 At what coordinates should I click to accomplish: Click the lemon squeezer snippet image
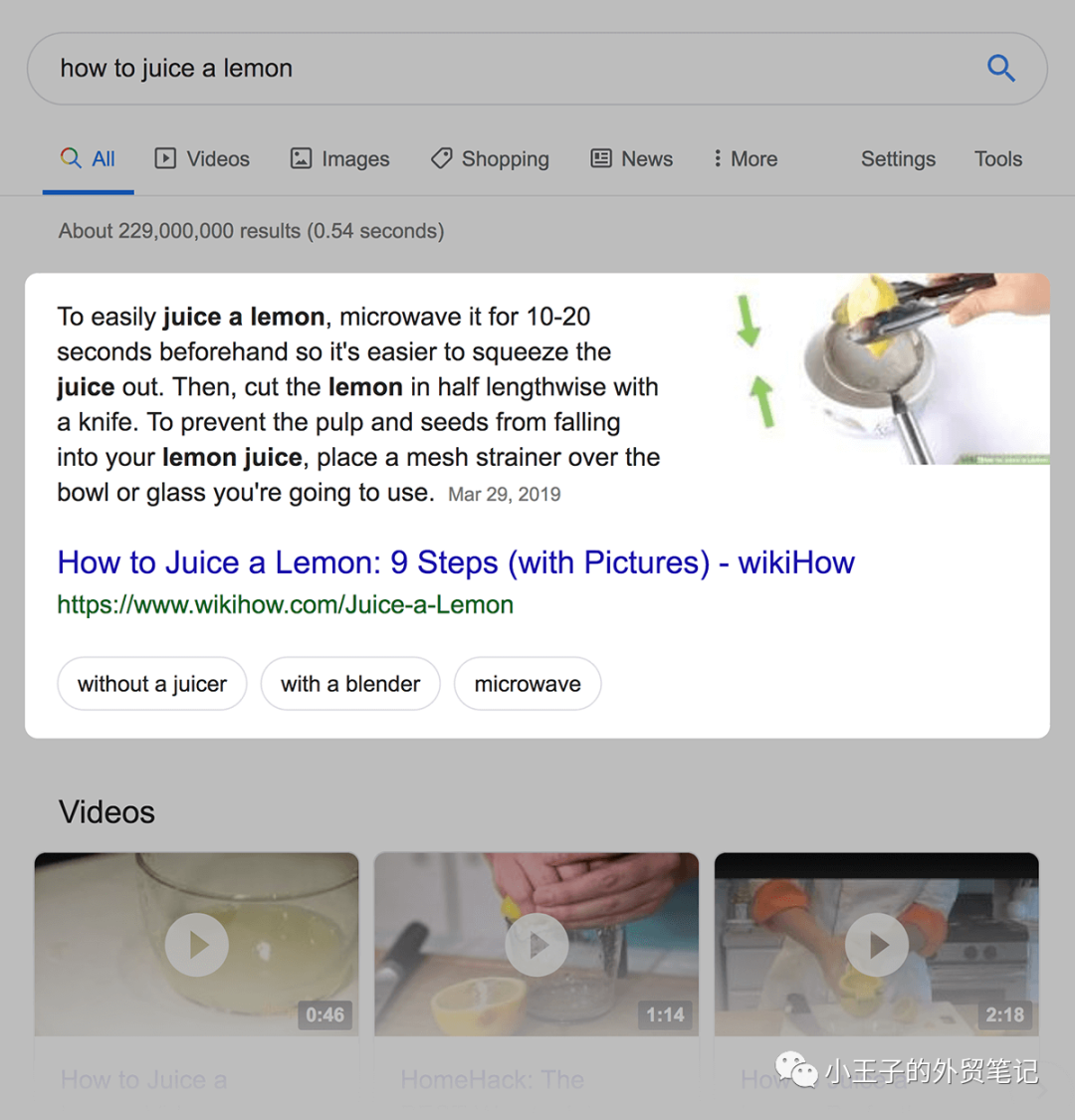(x=887, y=368)
